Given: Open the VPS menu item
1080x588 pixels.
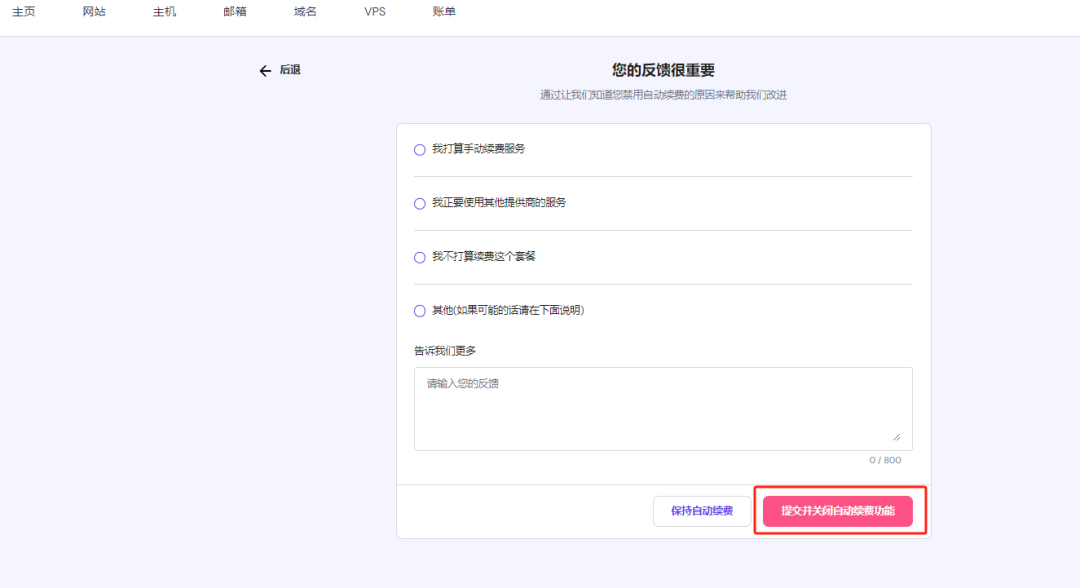Looking at the screenshot, I should pyautogui.click(x=373, y=12).
